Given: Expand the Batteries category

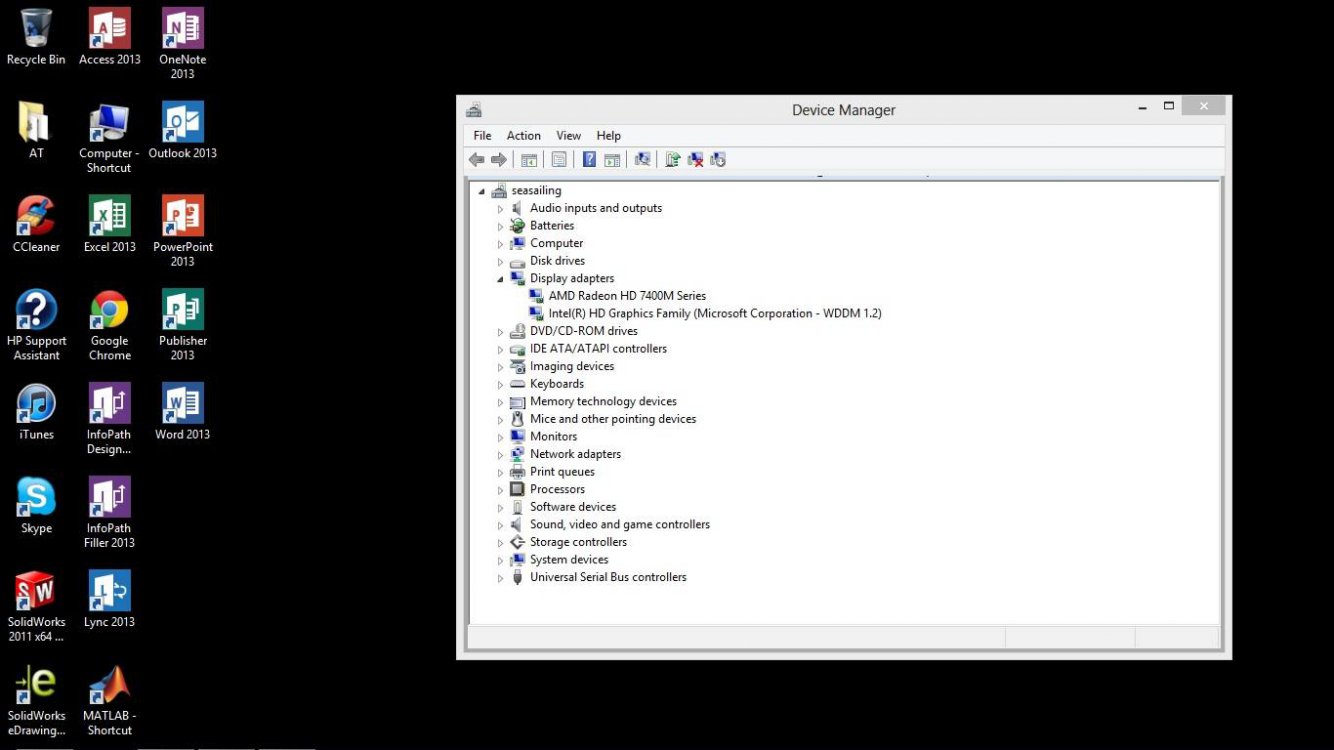Looking at the screenshot, I should [x=501, y=226].
